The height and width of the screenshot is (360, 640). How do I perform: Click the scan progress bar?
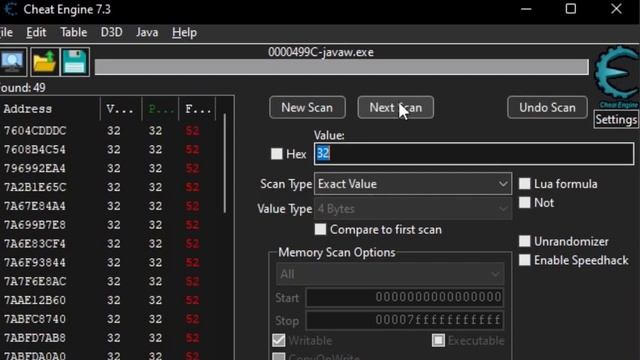click(342, 67)
